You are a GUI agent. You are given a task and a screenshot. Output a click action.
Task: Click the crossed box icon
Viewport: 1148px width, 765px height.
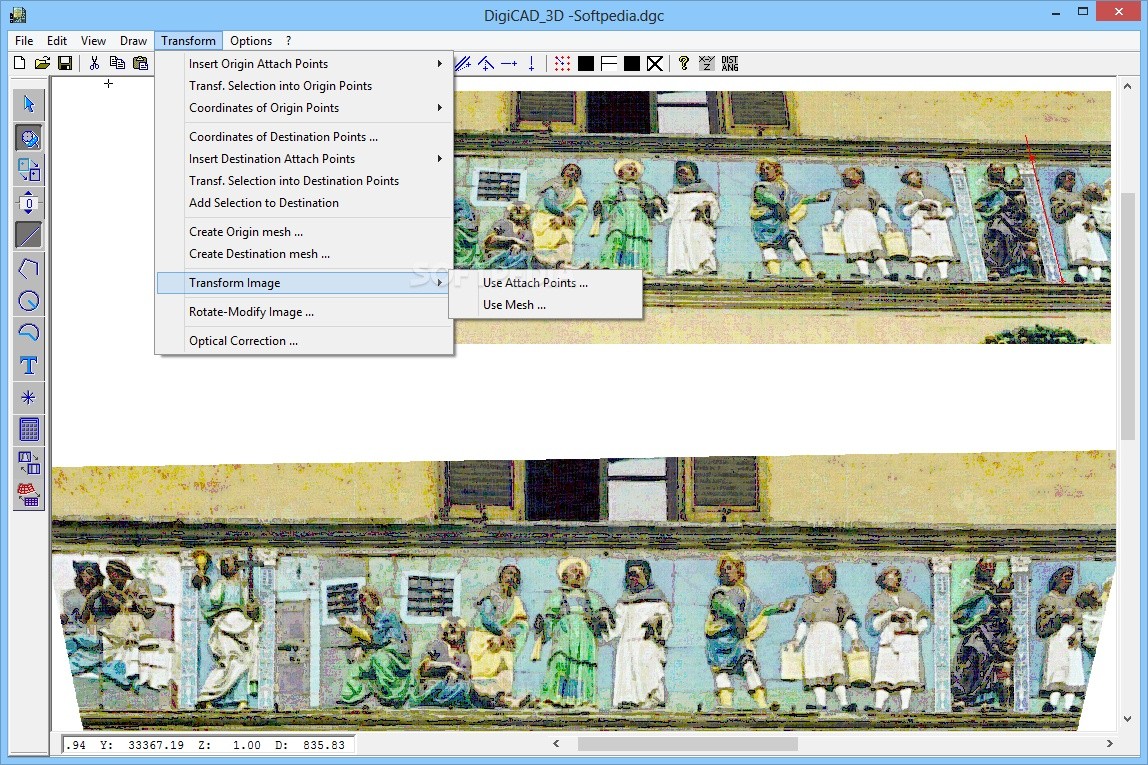click(x=655, y=64)
